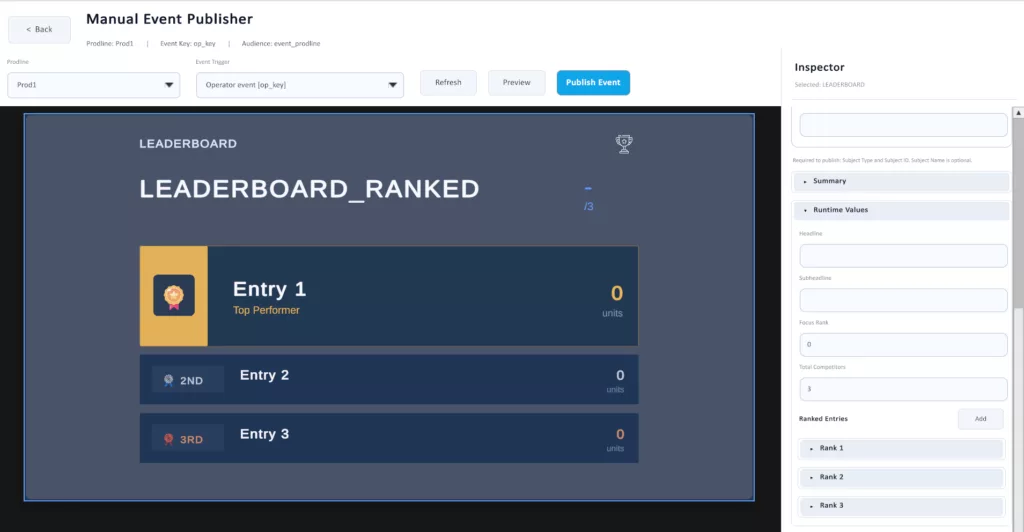Viewport: 1024px width, 532px height.
Task: Click the Focus Rank input field
Action: tap(903, 345)
